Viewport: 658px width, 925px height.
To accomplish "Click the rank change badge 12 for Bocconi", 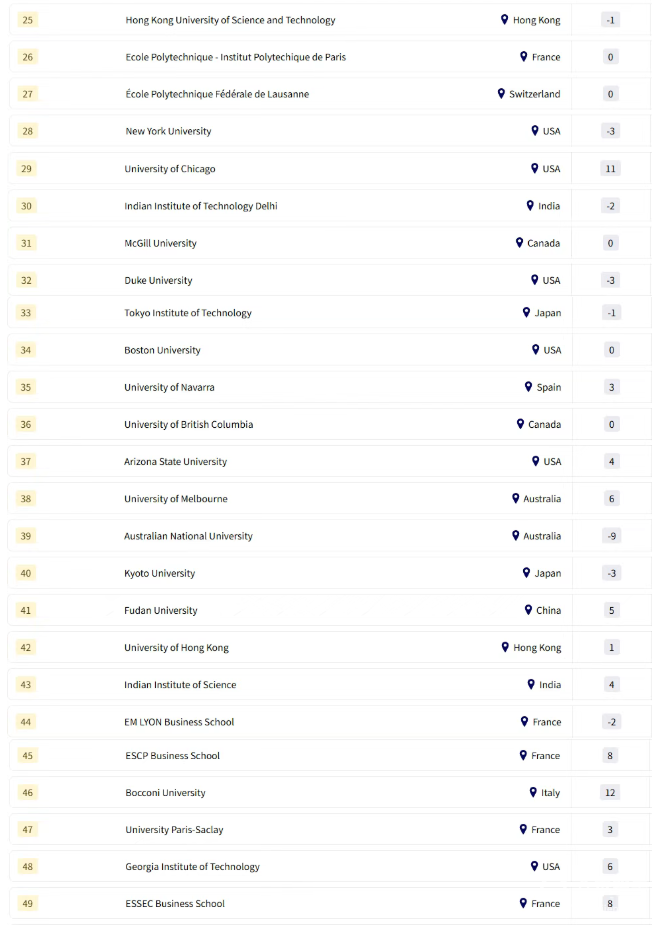I will tap(610, 792).
